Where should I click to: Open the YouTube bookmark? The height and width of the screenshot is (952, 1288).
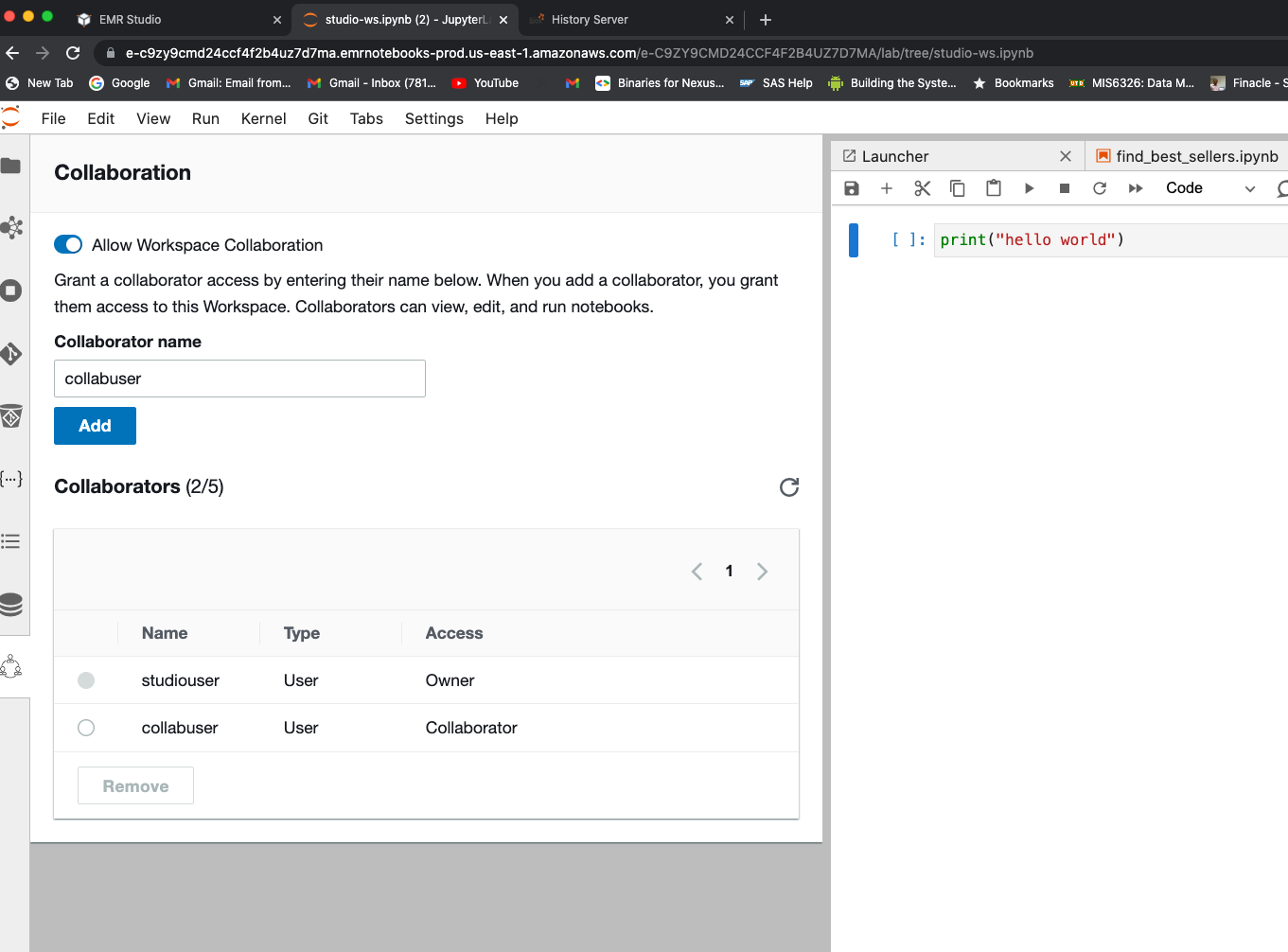(485, 83)
